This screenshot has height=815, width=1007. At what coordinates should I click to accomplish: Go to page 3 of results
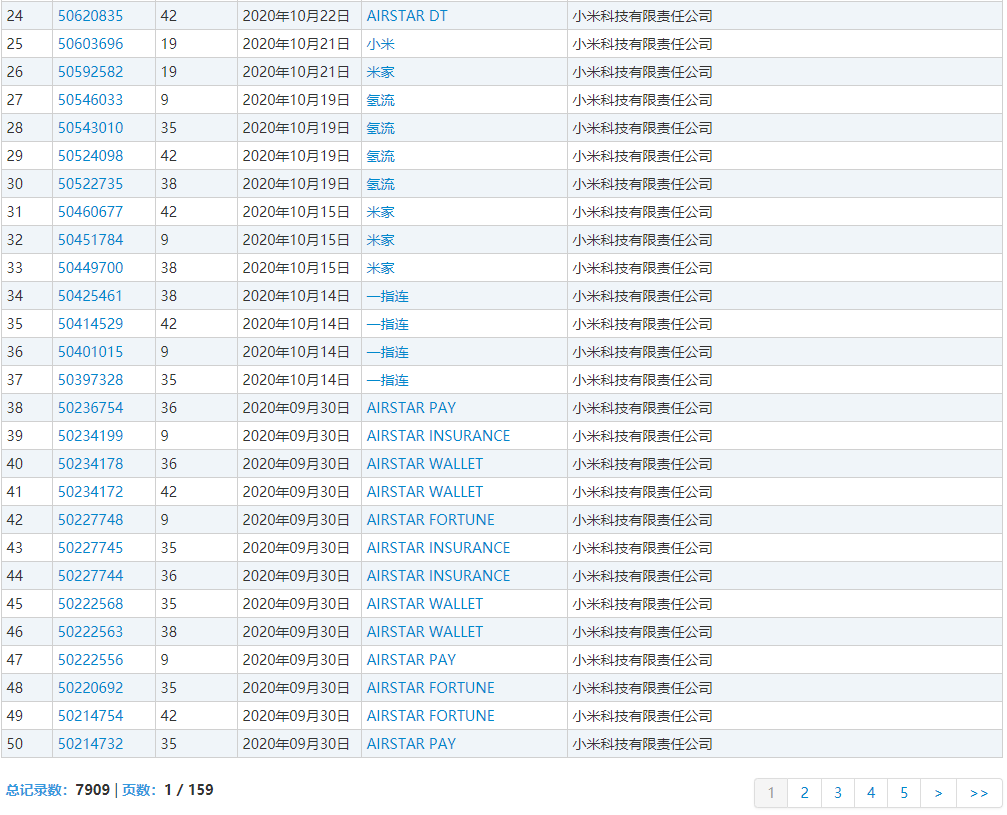(838, 793)
